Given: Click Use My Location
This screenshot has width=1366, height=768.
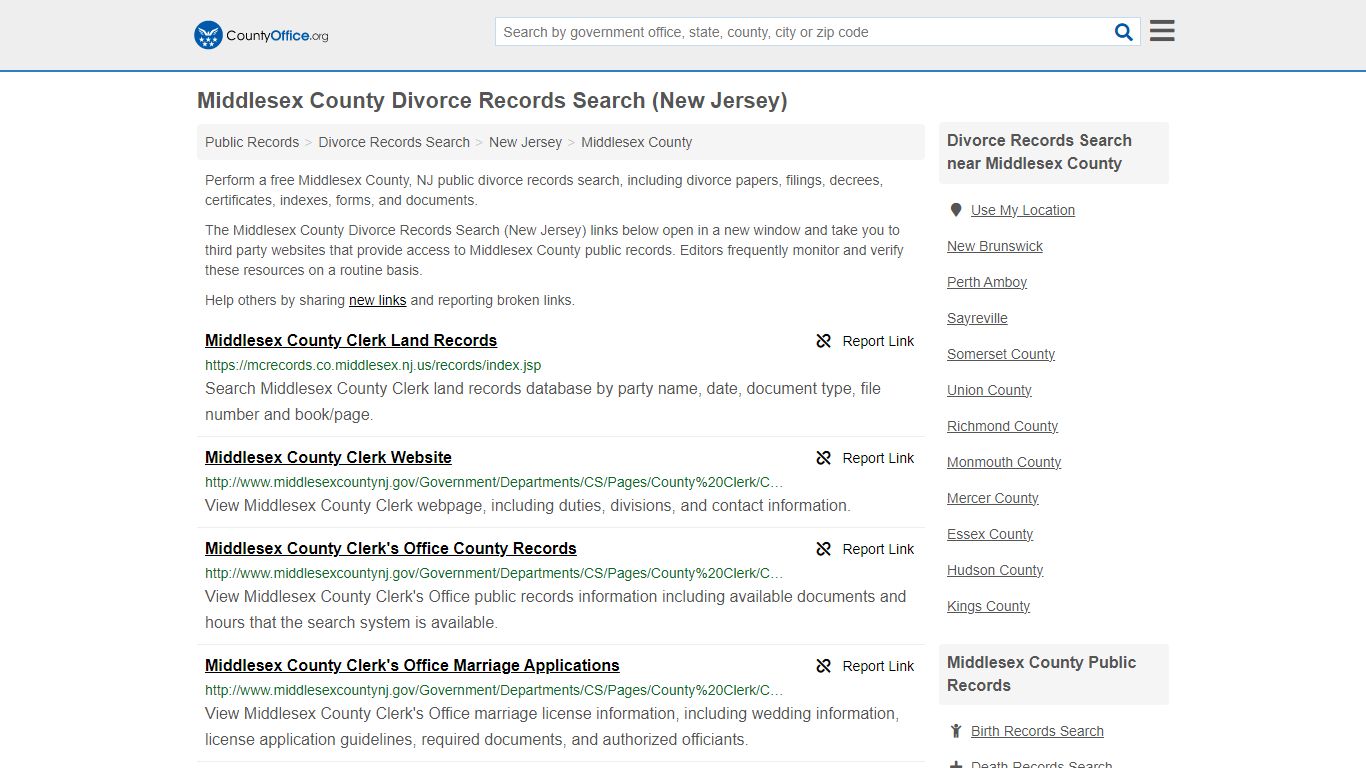Looking at the screenshot, I should pos(1023,210).
